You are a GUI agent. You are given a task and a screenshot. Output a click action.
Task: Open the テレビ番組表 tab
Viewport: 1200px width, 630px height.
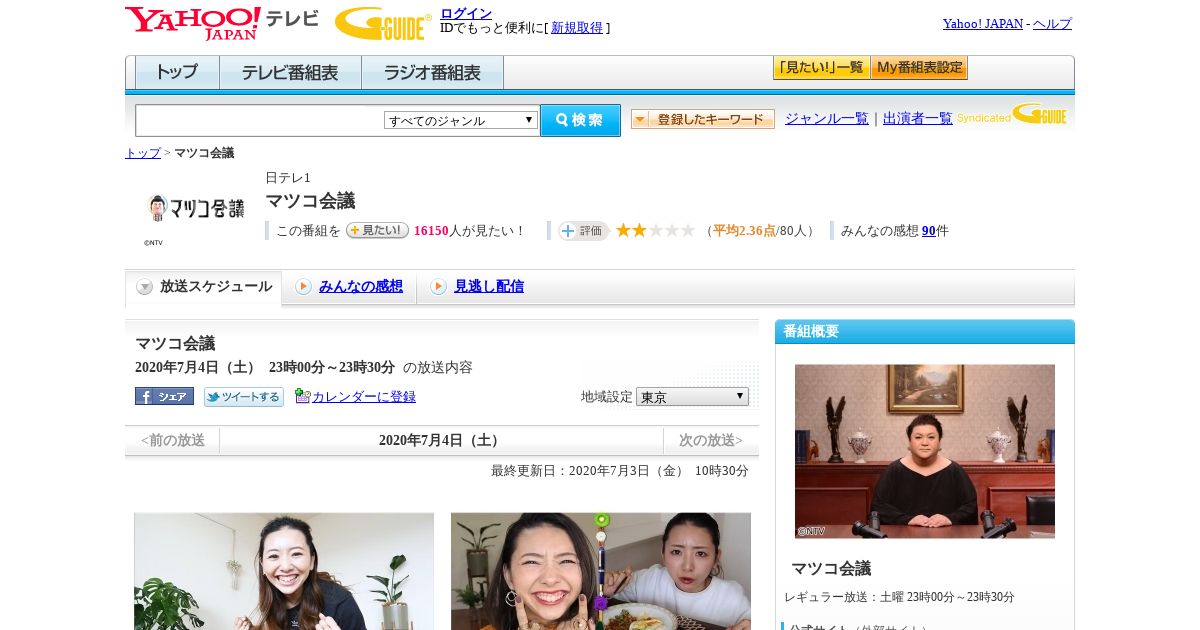click(290, 73)
